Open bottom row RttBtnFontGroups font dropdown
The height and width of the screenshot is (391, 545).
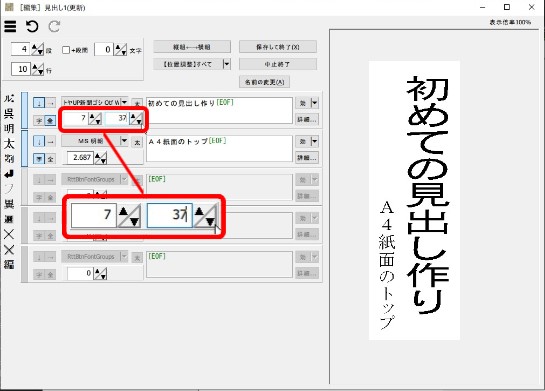pos(124,256)
